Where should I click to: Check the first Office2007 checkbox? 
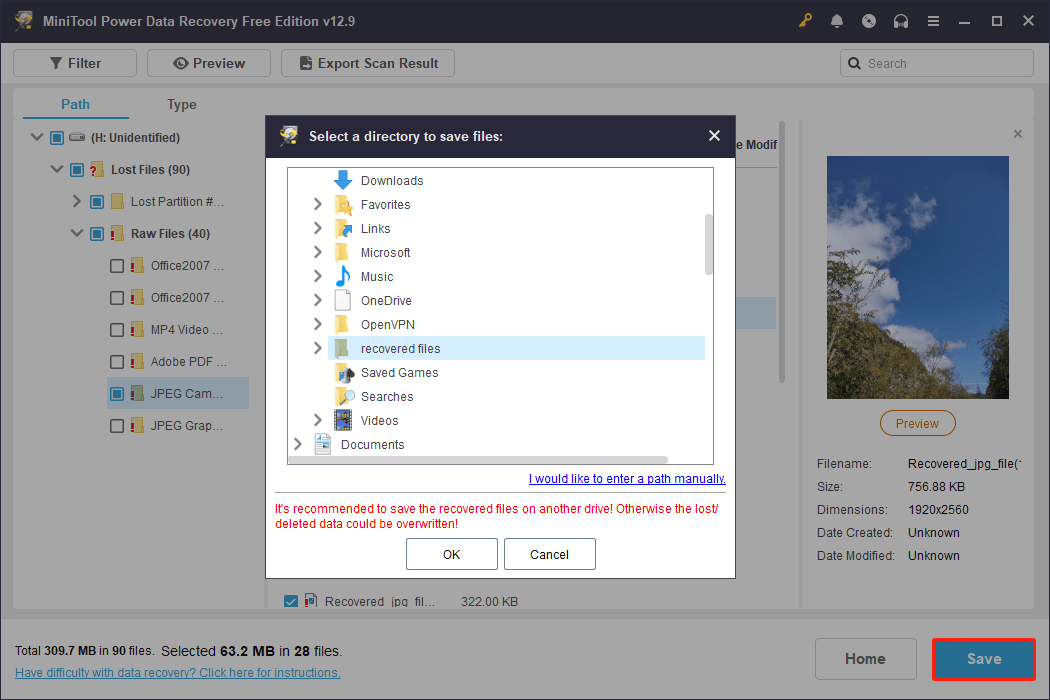click(x=117, y=266)
